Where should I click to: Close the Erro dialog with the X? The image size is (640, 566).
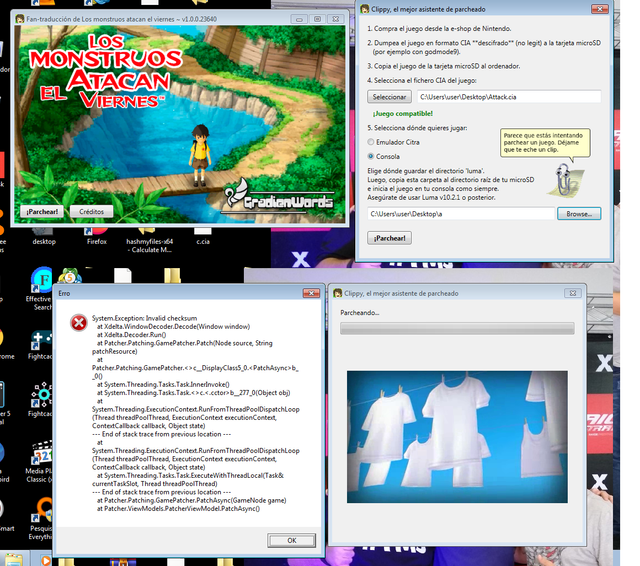[311, 293]
